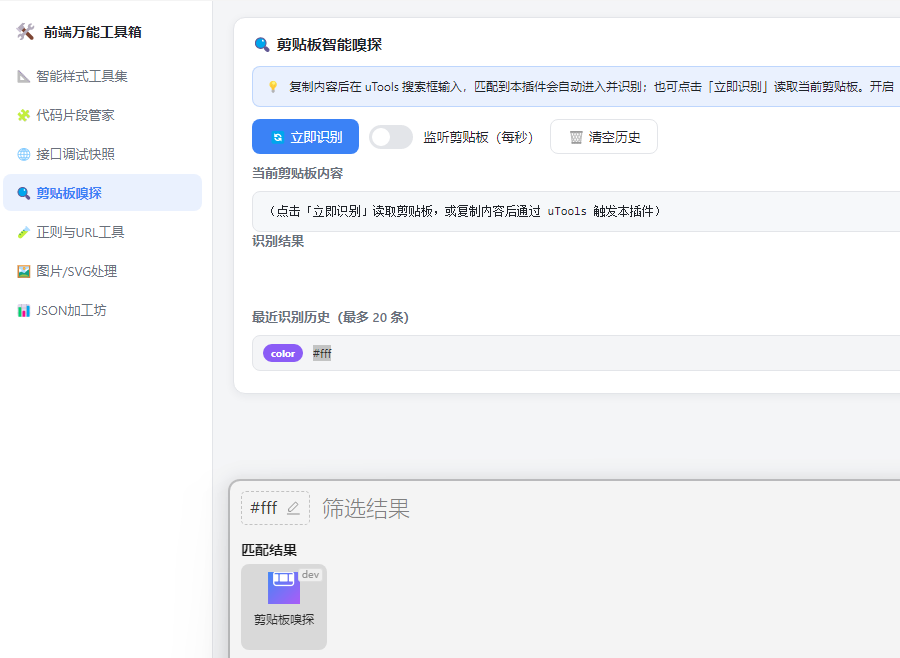Screen dimensions: 900x658
Task: Click the 当前剪贴板内容 text box
Action: (576, 211)
